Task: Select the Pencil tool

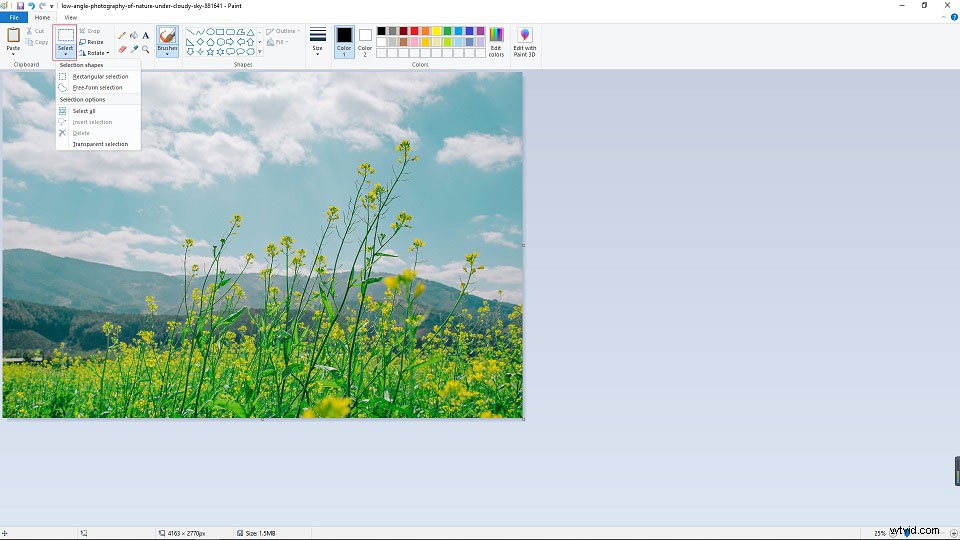Action: 122,35
